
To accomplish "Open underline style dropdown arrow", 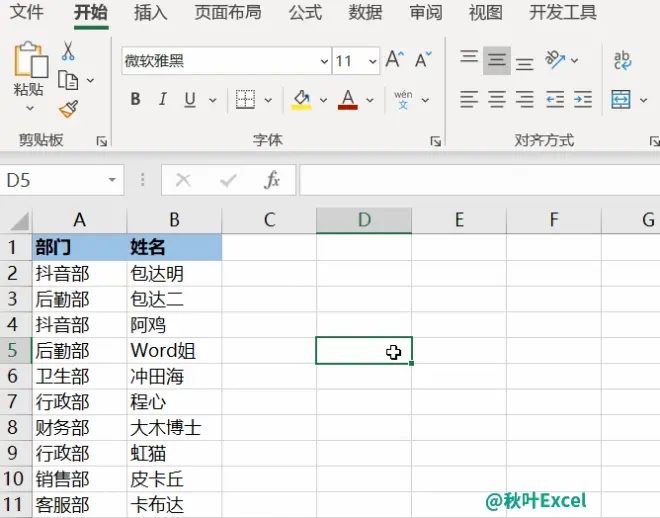I will point(213,100).
